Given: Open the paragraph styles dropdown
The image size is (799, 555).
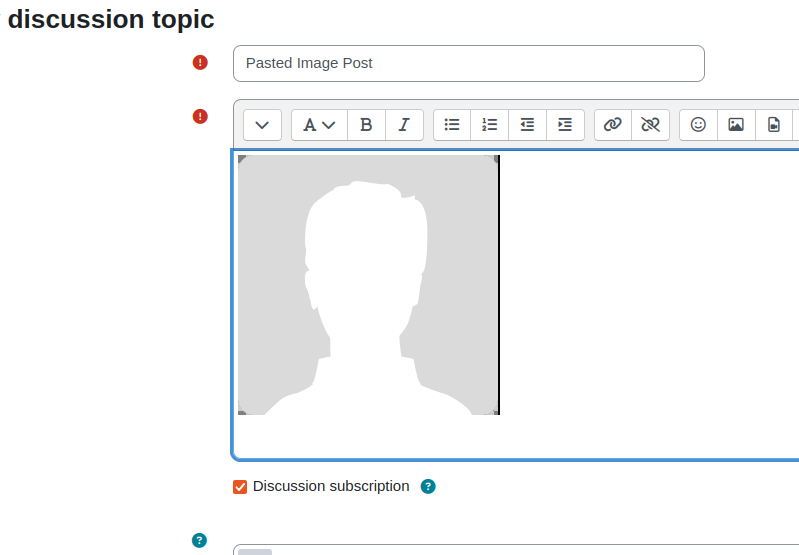Looking at the screenshot, I should pyautogui.click(x=319, y=125).
